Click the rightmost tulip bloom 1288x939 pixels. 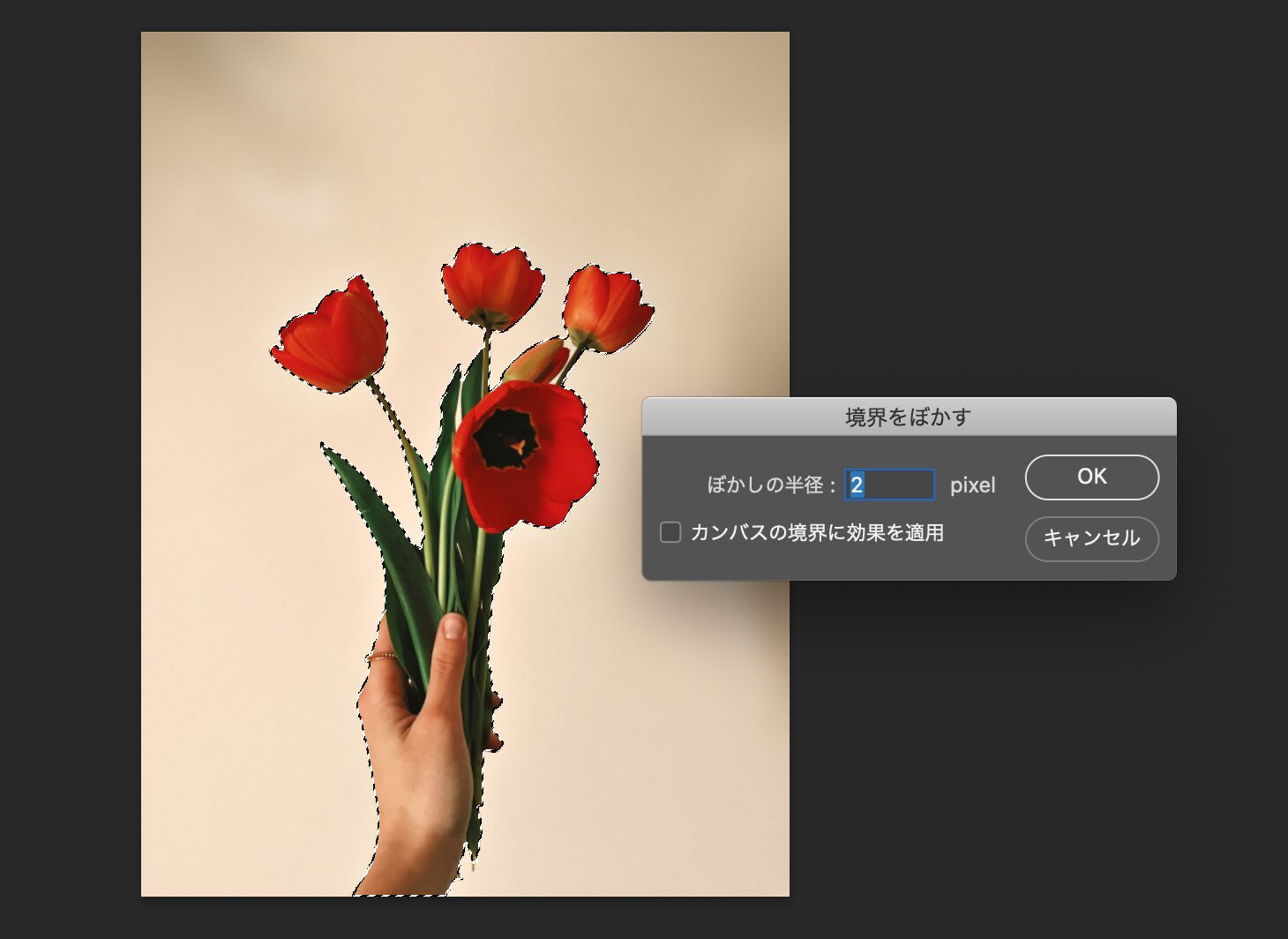[x=607, y=309]
